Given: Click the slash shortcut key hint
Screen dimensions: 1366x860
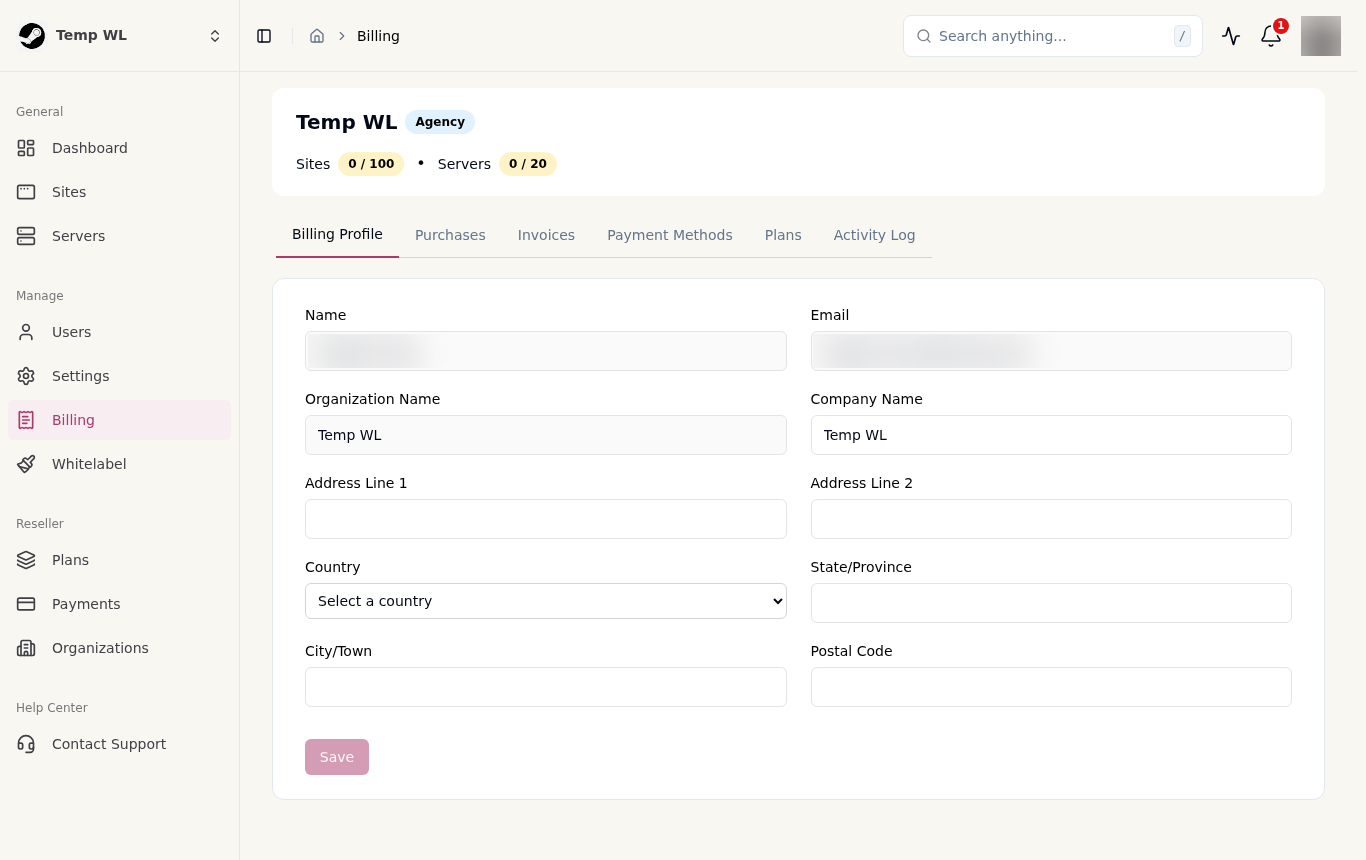Looking at the screenshot, I should pyautogui.click(x=1182, y=36).
